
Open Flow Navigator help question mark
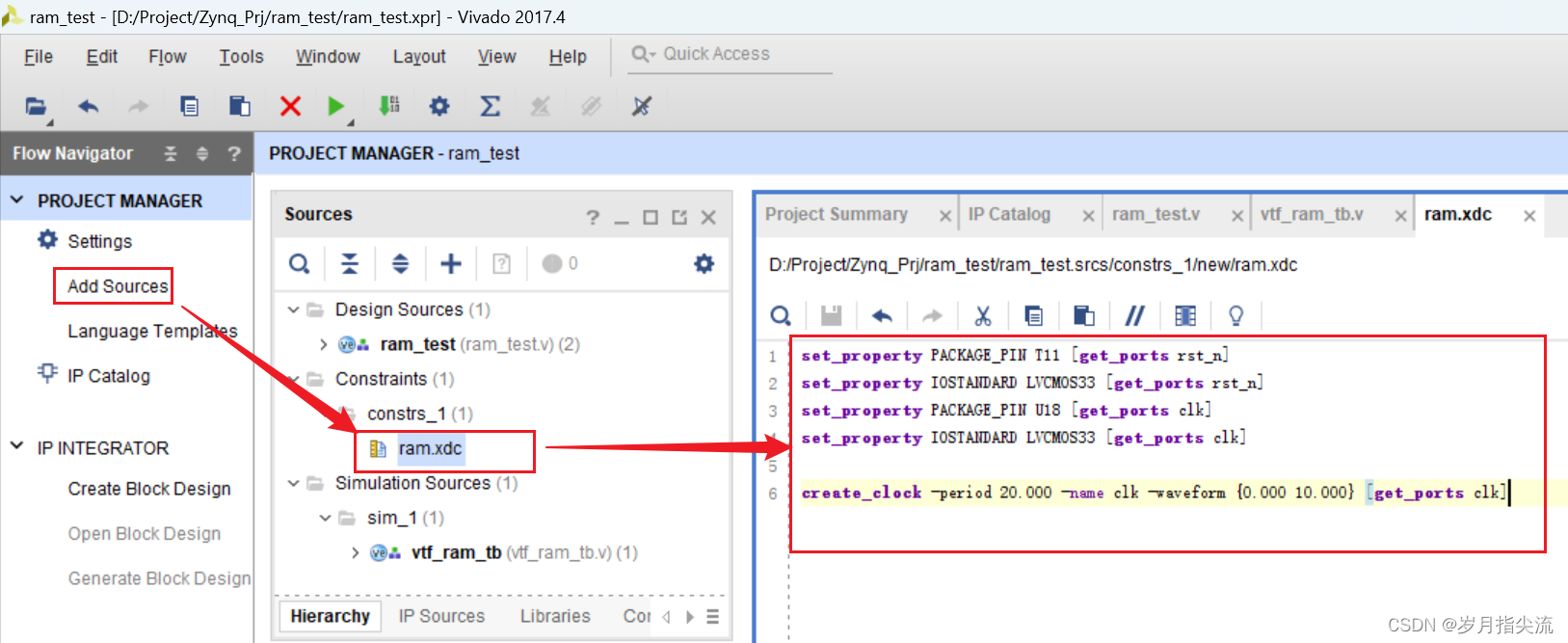point(233,153)
